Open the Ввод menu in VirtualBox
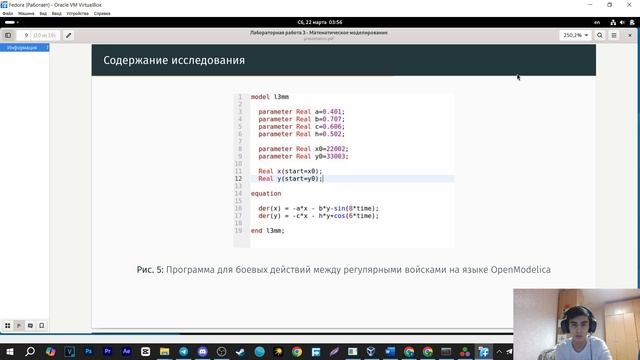Image resolution: width=640 pixels, height=360 pixels. pyautogui.click(x=56, y=13)
